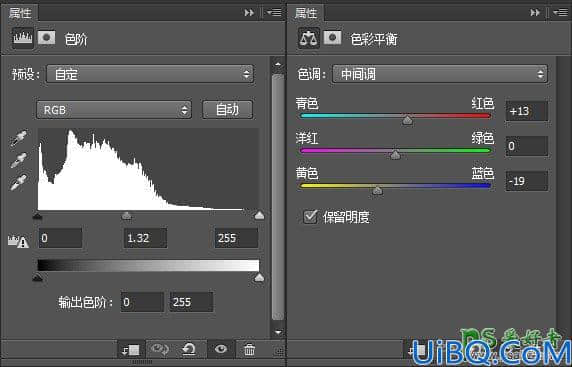Screen dimensions: 572x367
Task: Open the RGB channel dropdown
Action: point(114,110)
